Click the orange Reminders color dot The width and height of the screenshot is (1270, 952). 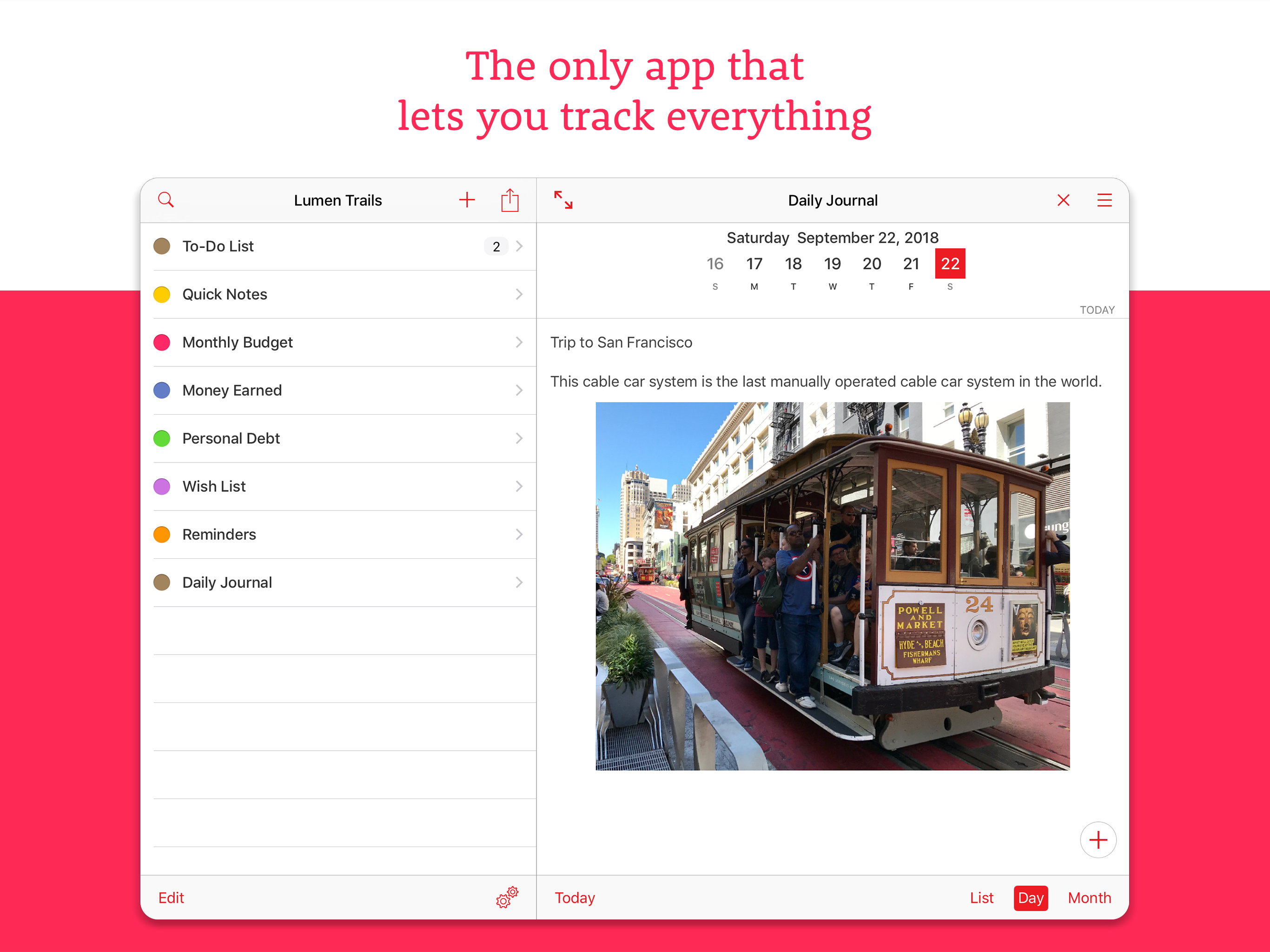[x=162, y=535]
